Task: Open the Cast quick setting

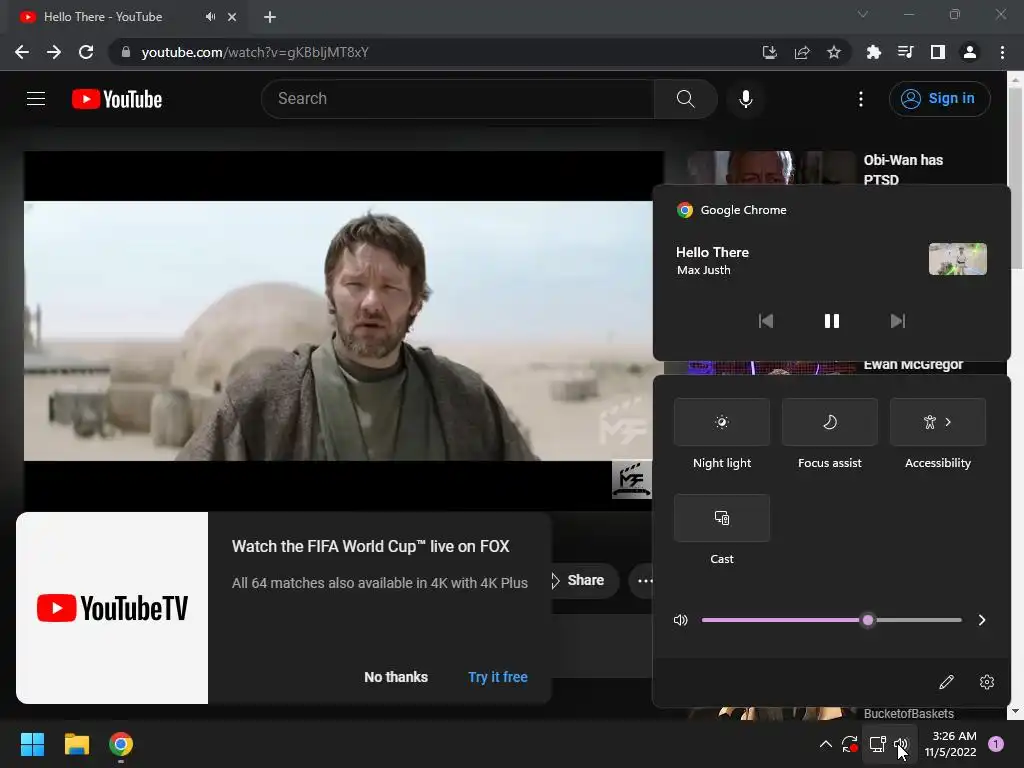Action: pos(722,518)
